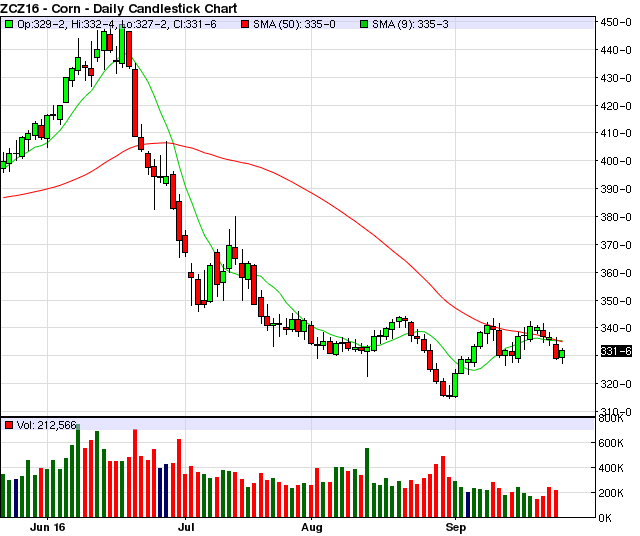The image size is (640, 536).
Task: Click the 370-0 price axis label
Action: (616, 245)
